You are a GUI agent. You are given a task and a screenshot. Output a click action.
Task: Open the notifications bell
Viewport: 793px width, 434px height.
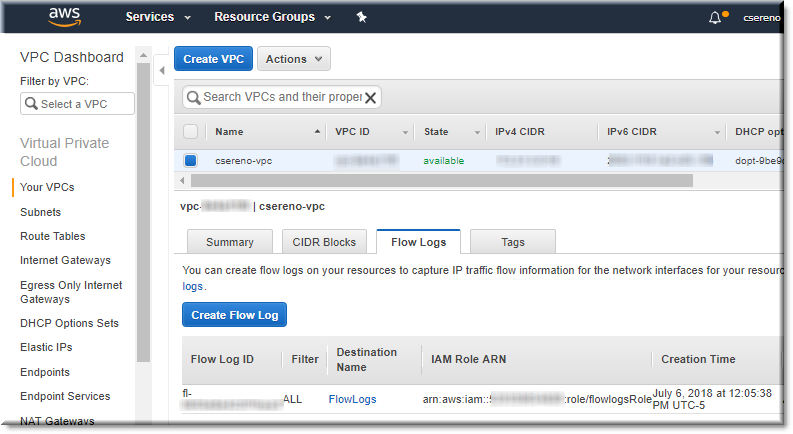click(715, 18)
